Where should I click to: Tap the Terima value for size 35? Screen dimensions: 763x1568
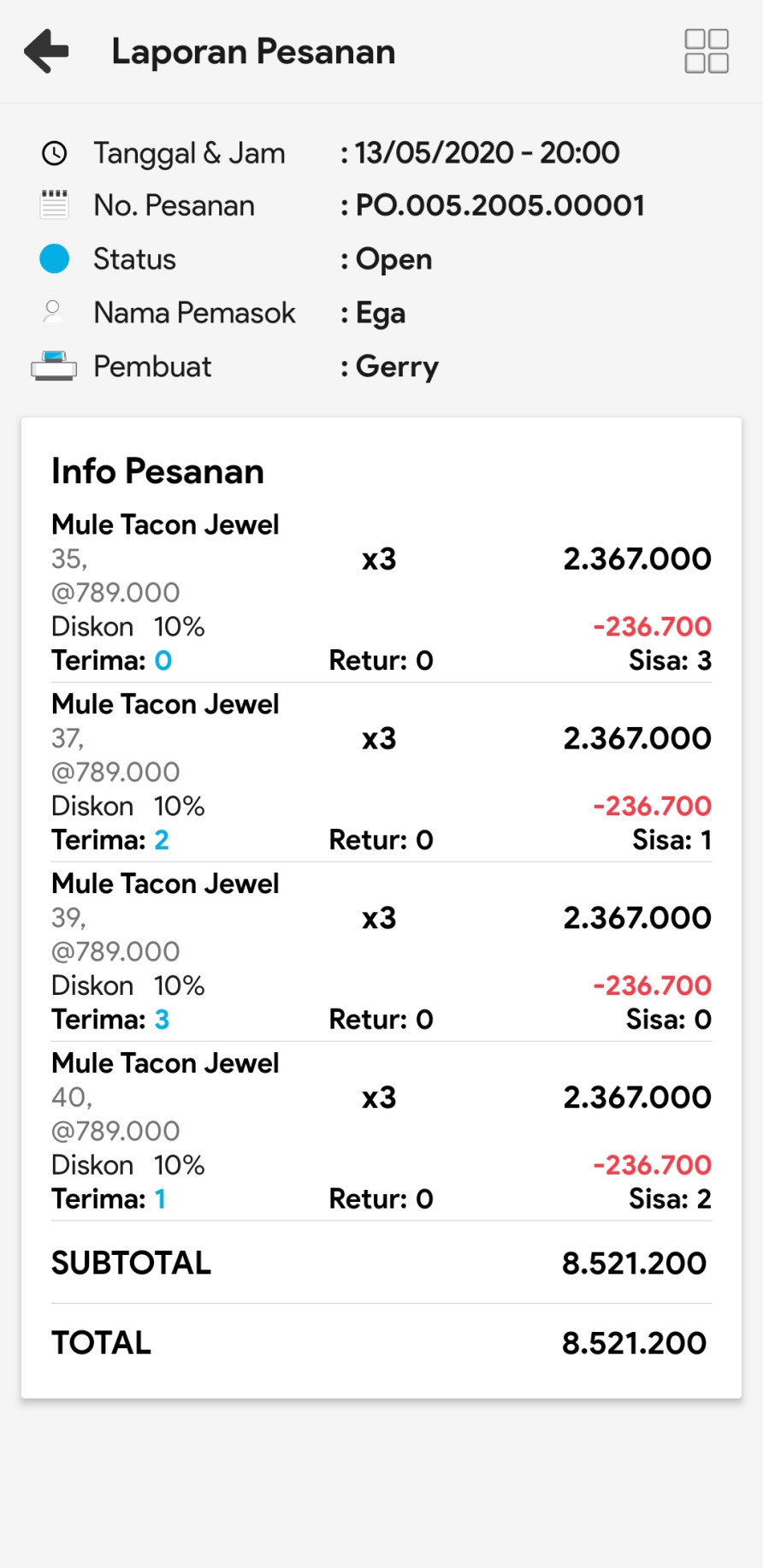tap(163, 660)
